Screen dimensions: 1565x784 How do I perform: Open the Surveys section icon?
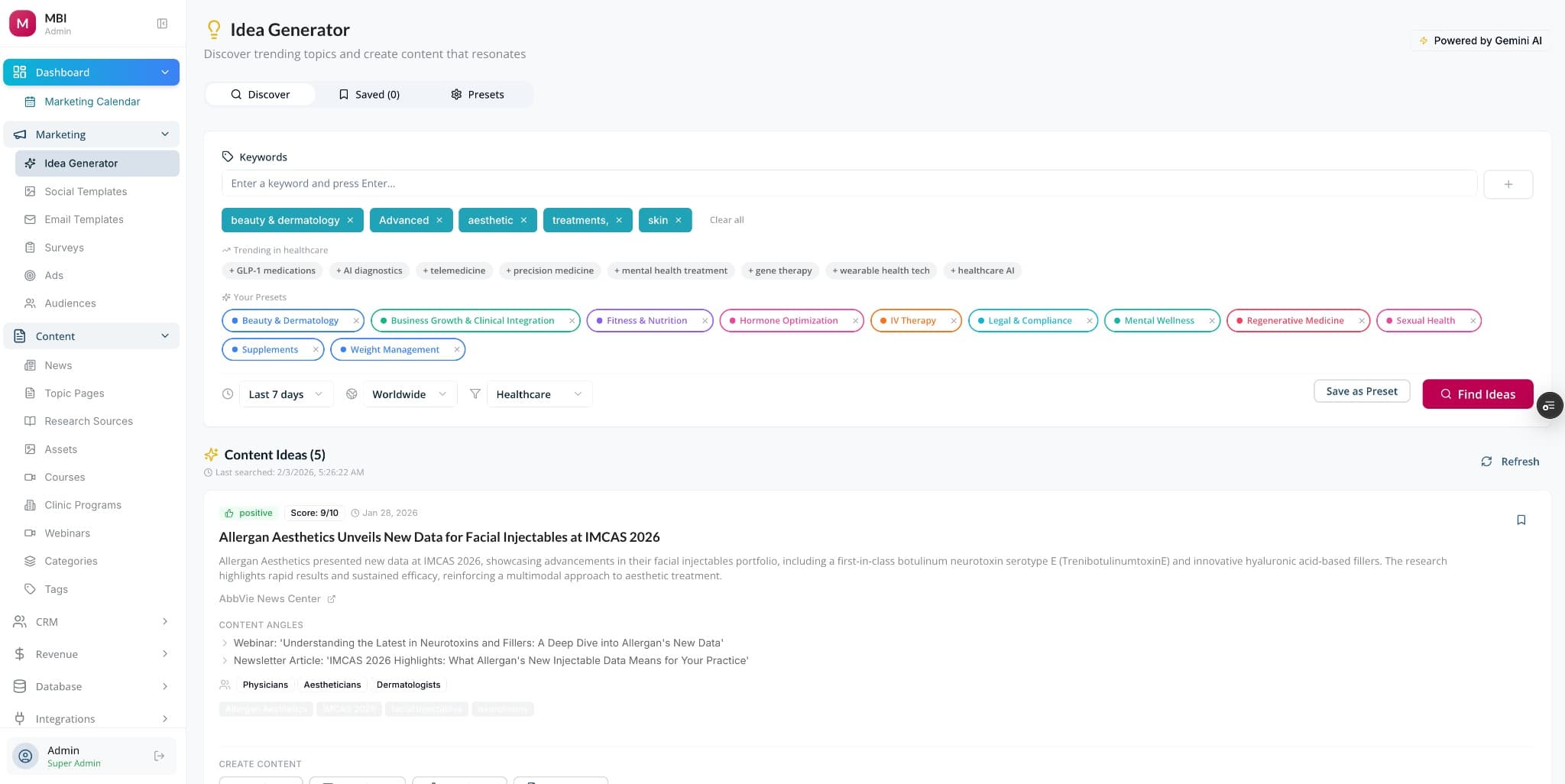click(x=30, y=247)
